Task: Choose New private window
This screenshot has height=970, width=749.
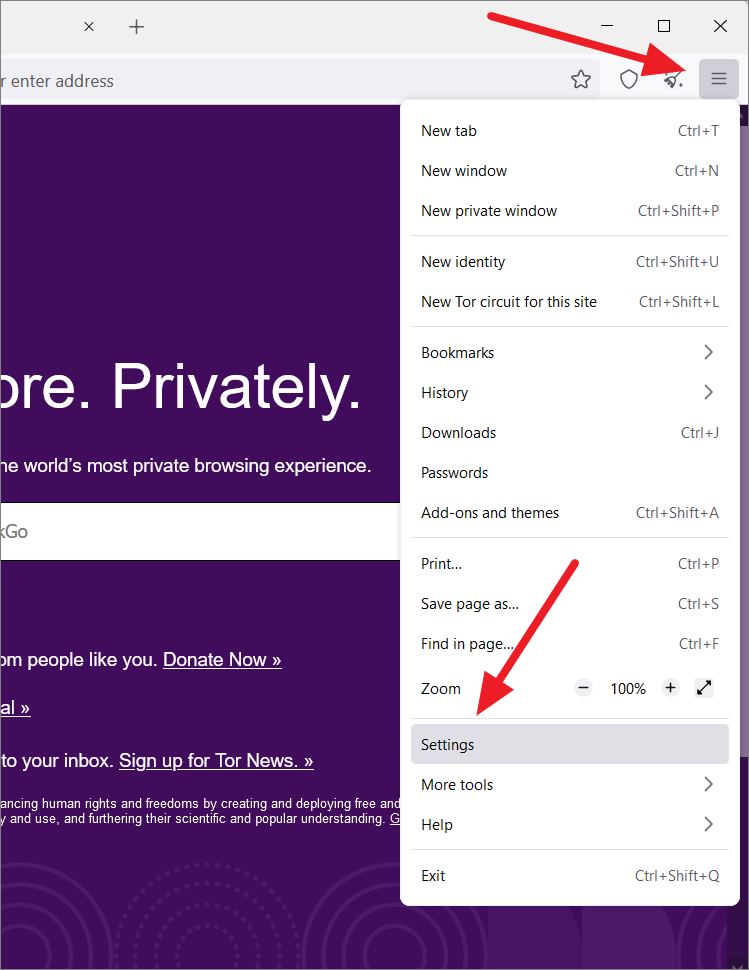Action: pos(570,211)
